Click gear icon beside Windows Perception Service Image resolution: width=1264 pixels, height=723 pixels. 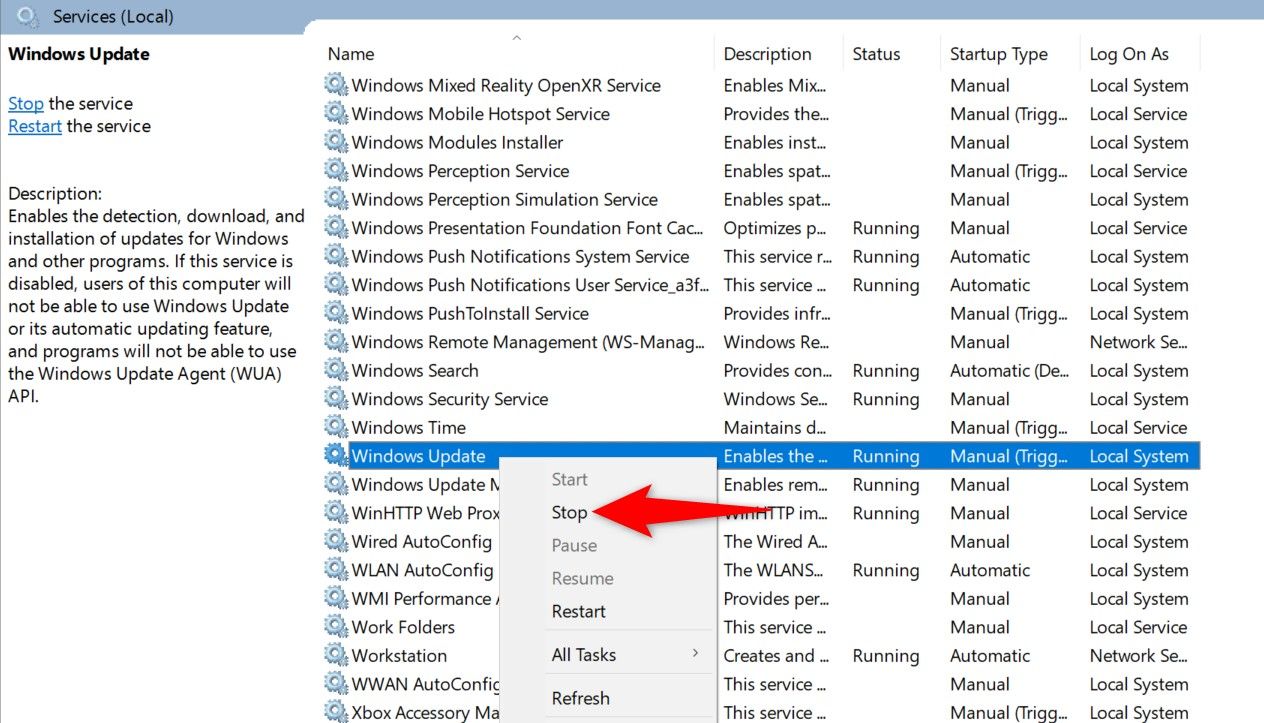click(336, 171)
